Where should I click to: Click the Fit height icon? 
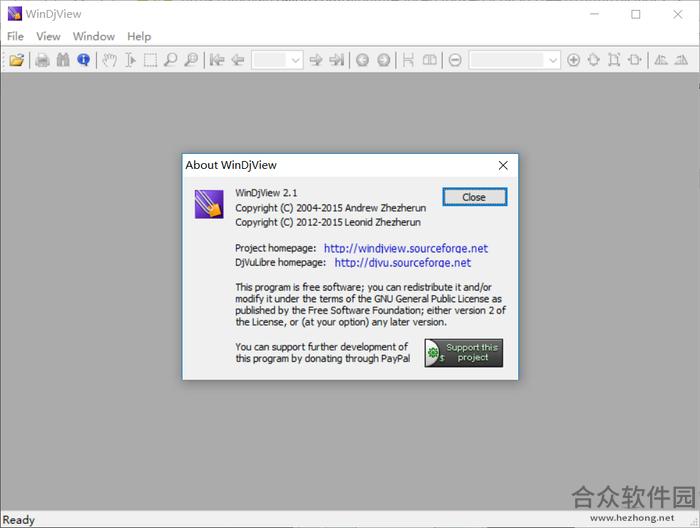point(614,60)
